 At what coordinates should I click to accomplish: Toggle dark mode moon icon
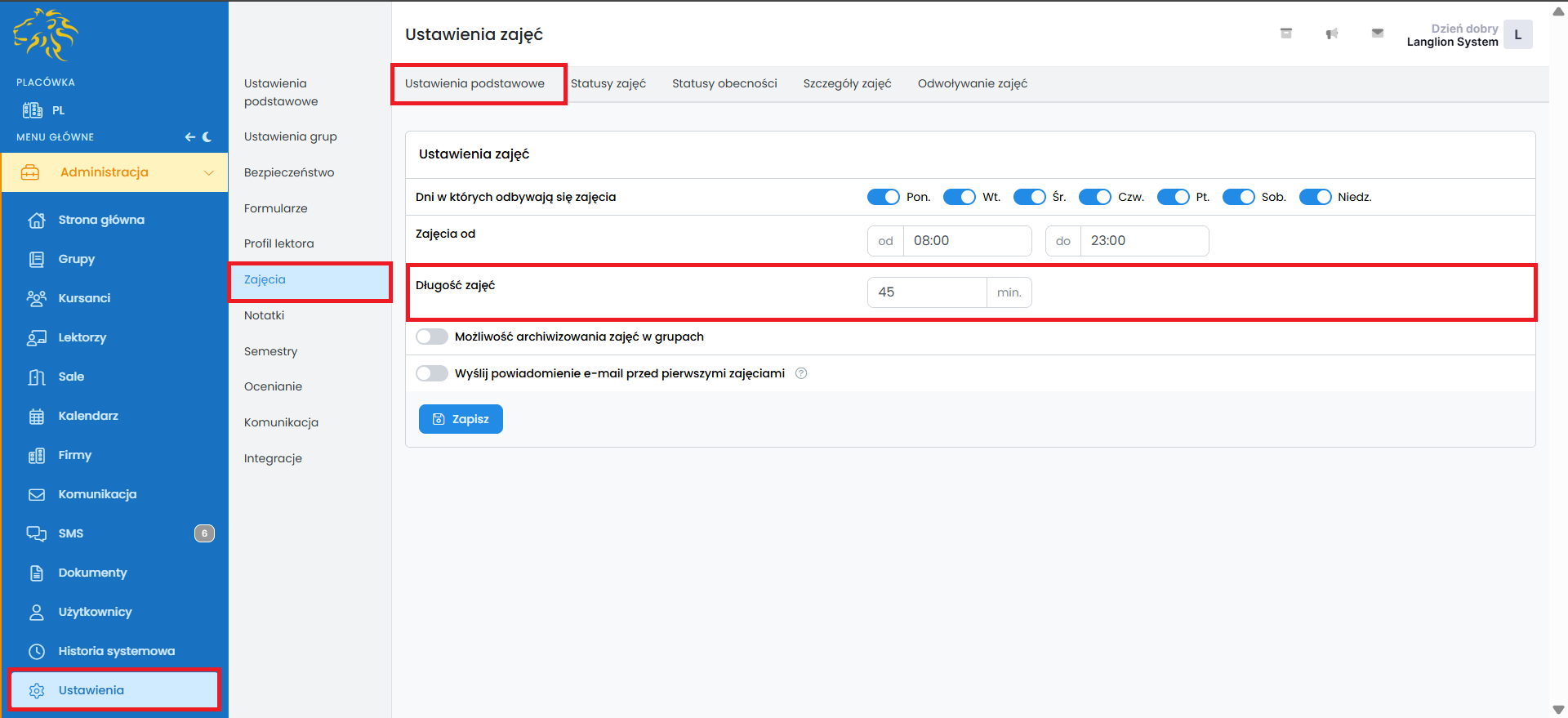pos(207,137)
